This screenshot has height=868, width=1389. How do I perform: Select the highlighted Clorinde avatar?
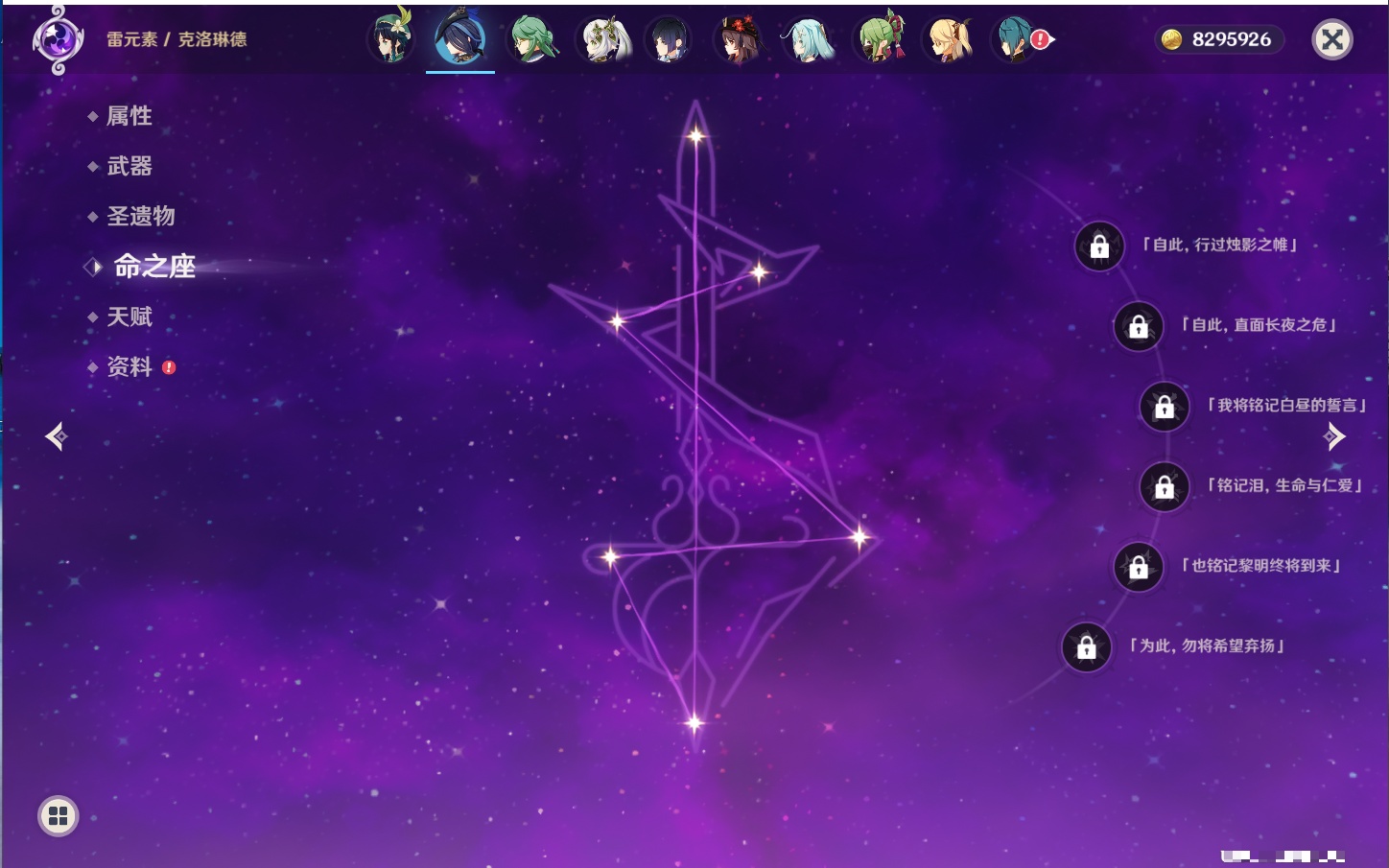coord(460,37)
